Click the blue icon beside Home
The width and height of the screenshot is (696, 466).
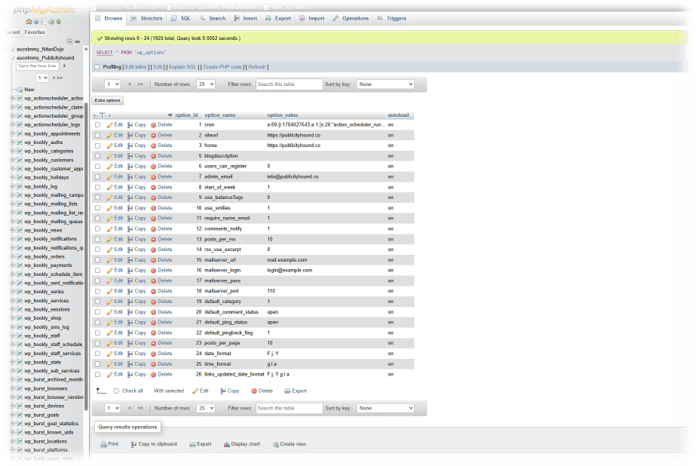coord(36,21)
